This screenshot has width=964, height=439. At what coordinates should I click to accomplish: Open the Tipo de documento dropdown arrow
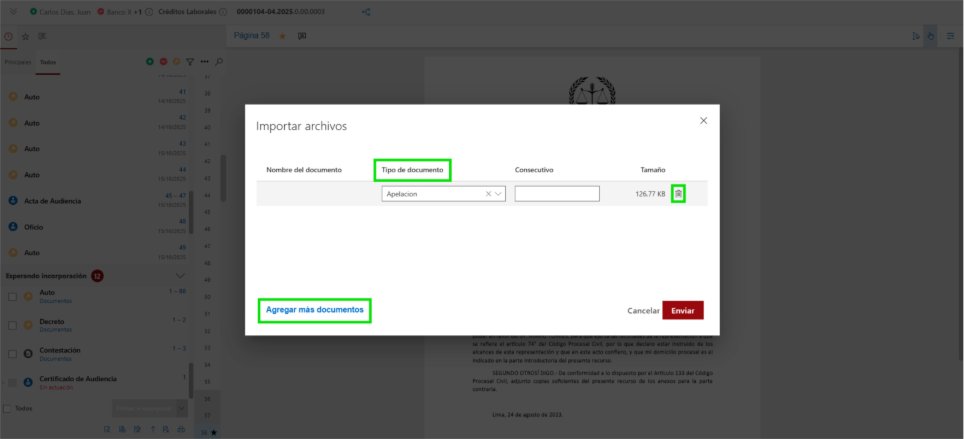500,194
